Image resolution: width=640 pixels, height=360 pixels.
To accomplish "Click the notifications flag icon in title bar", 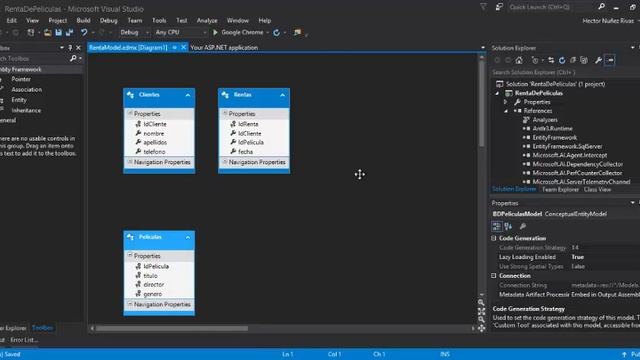I will [x=483, y=7].
